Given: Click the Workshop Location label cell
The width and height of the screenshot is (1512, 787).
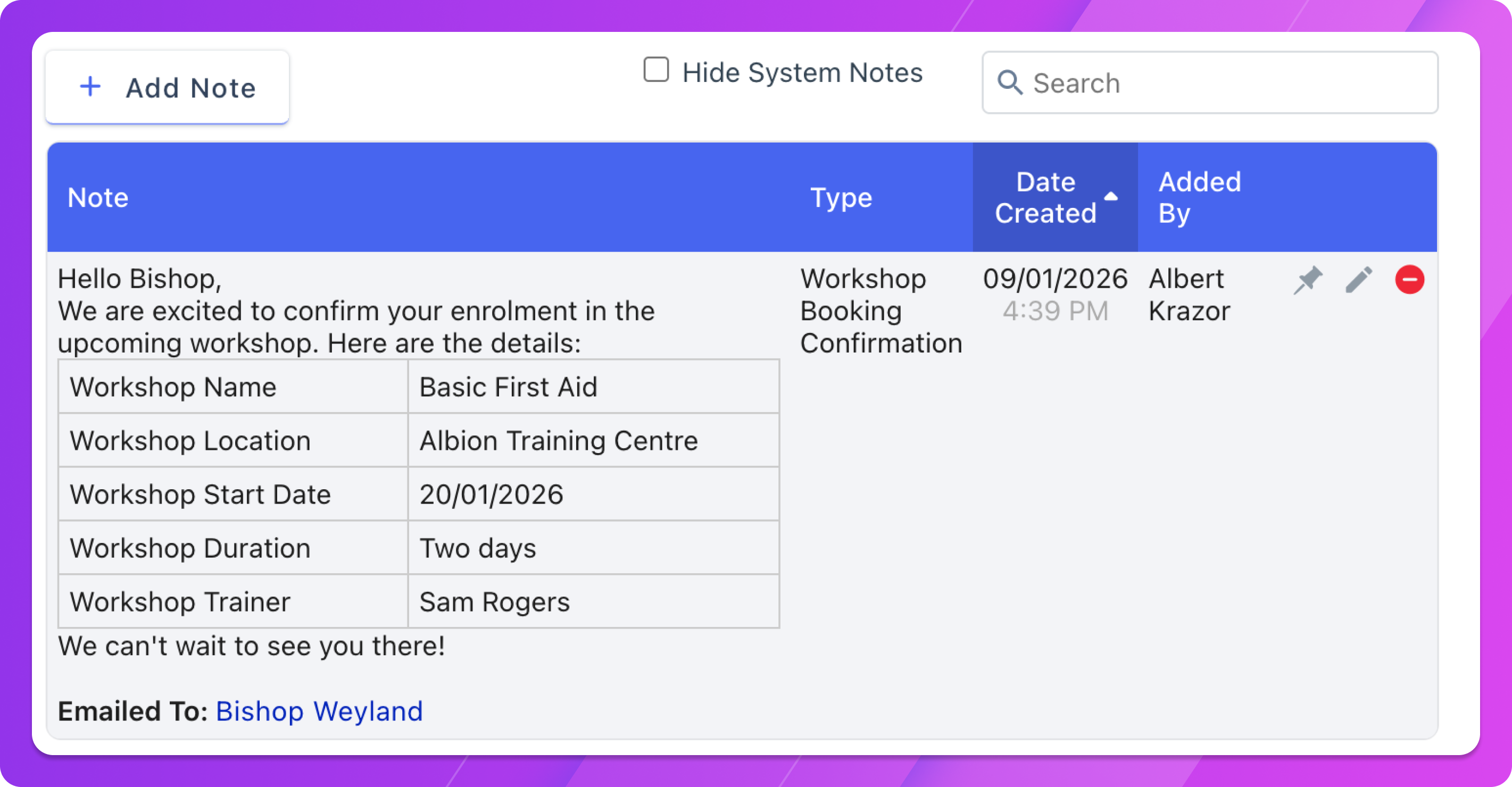Looking at the screenshot, I should (234, 440).
